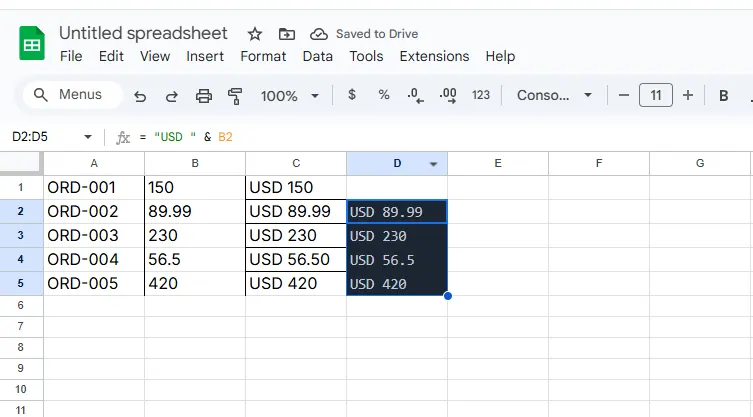
Task: Click the Google Sheets home logo
Action: pos(32,44)
